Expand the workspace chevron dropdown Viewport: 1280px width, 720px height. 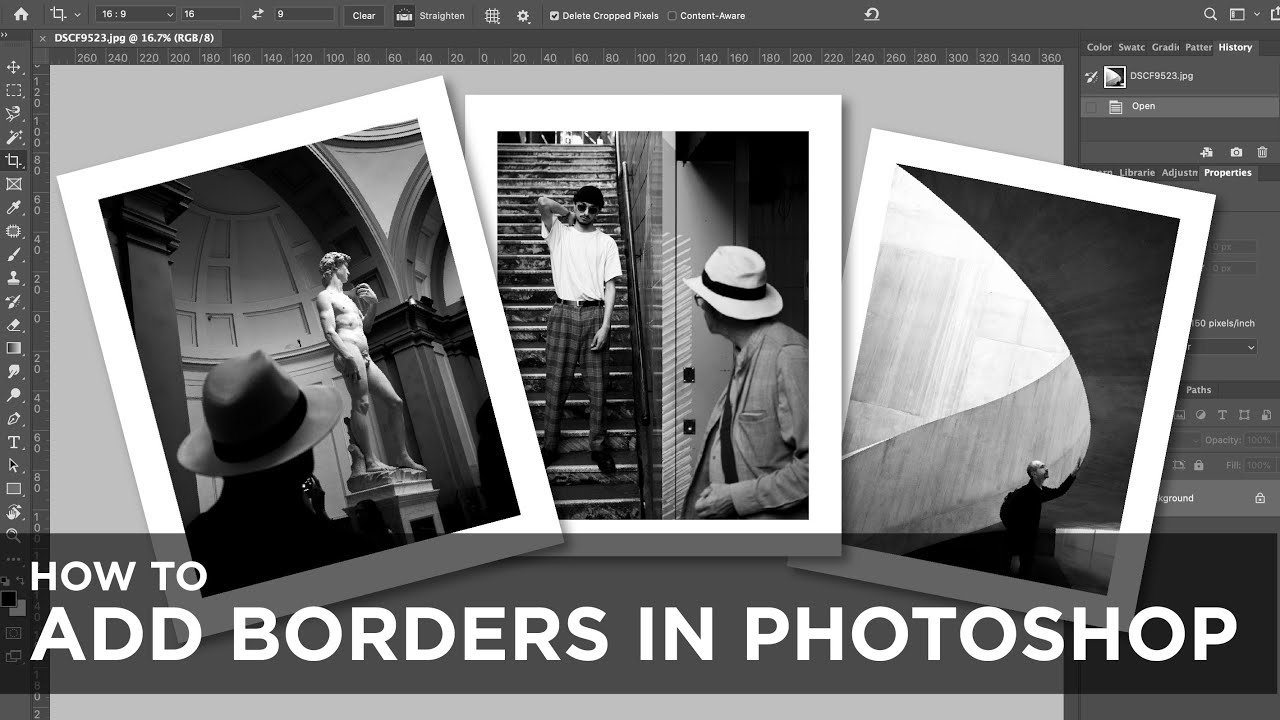pyautogui.click(x=1255, y=15)
